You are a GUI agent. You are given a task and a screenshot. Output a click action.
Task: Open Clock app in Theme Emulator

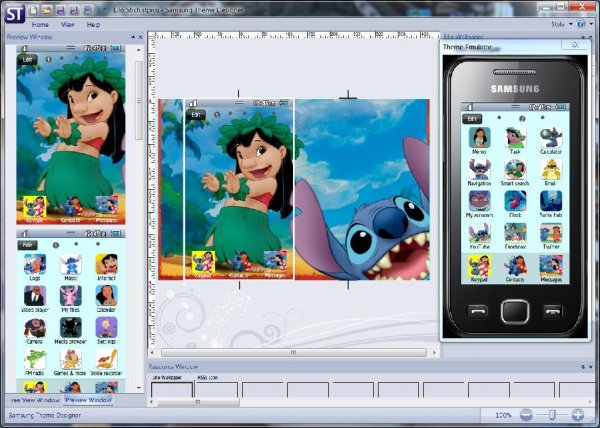coord(515,204)
